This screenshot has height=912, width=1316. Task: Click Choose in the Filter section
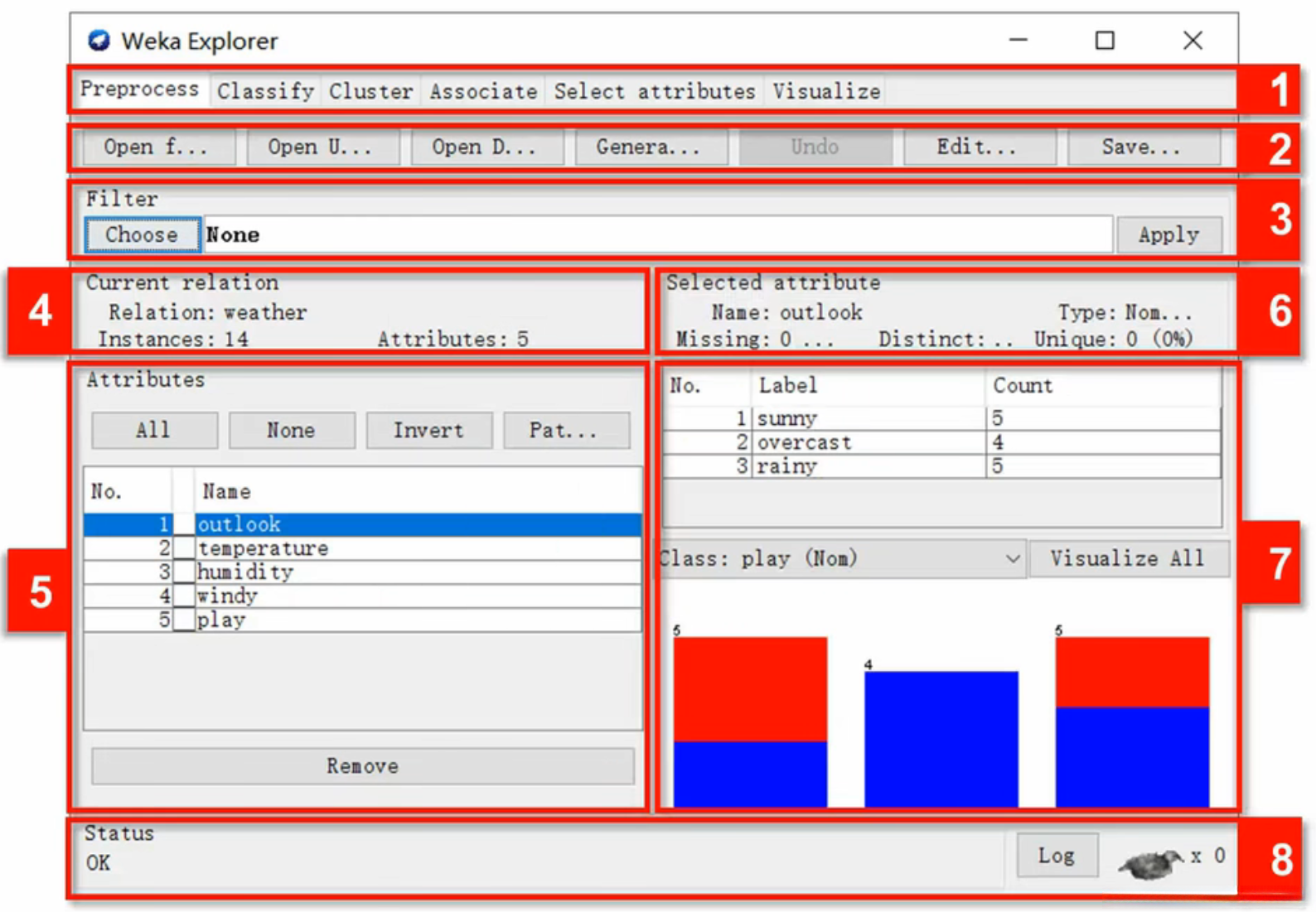[142, 235]
